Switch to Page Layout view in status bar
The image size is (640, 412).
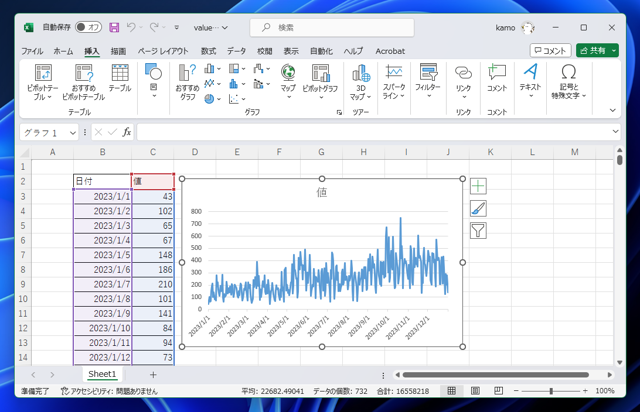474,391
